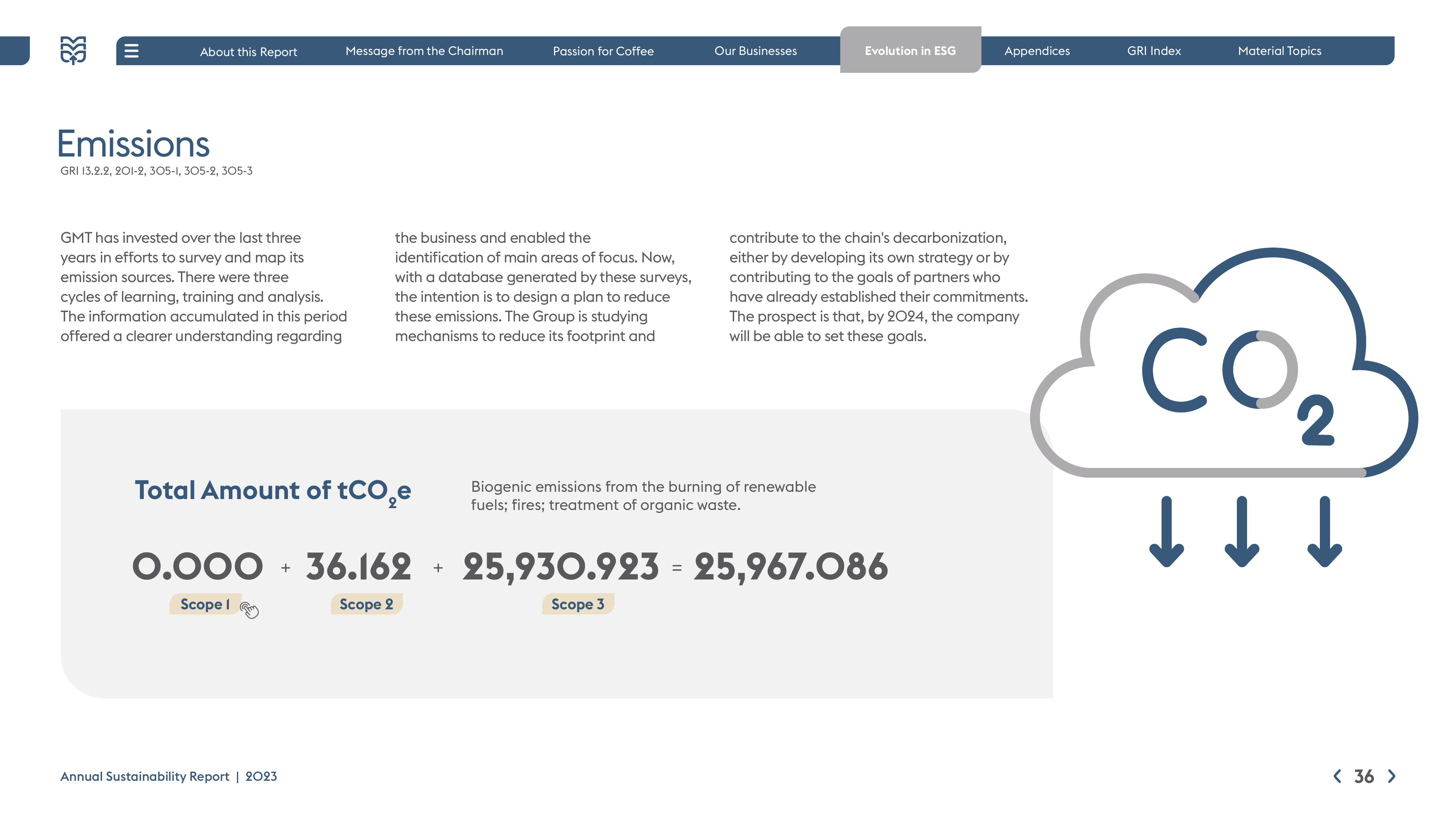The height and width of the screenshot is (819, 1456).
Task: Go to next page arrow
Action: click(x=1392, y=776)
